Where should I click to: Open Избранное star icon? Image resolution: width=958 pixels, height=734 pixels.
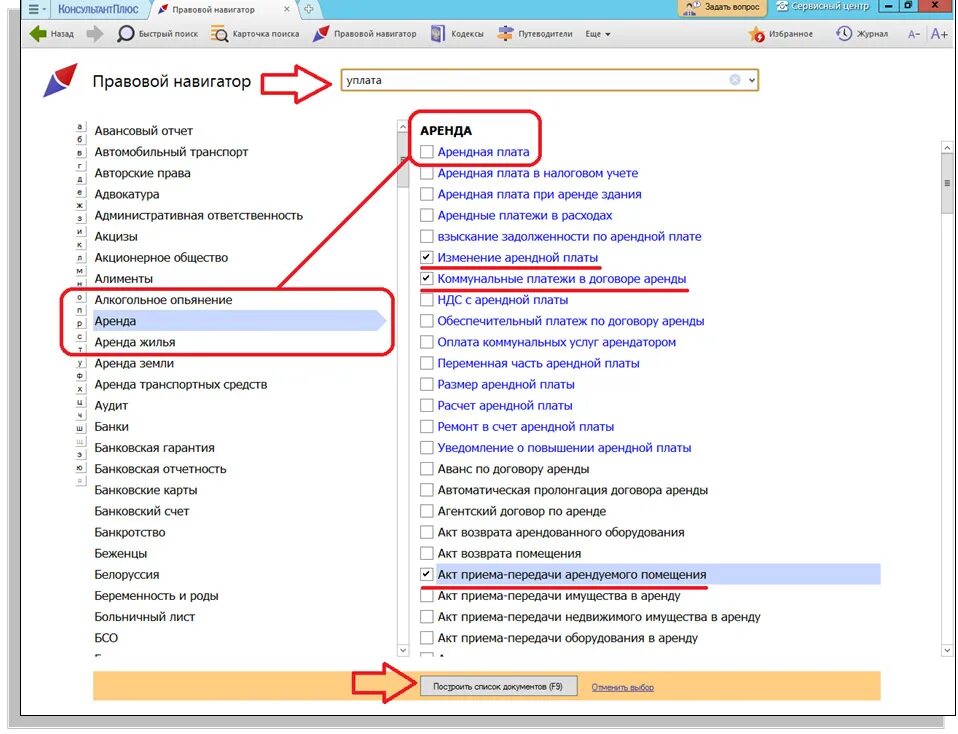click(x=756, y=34)
